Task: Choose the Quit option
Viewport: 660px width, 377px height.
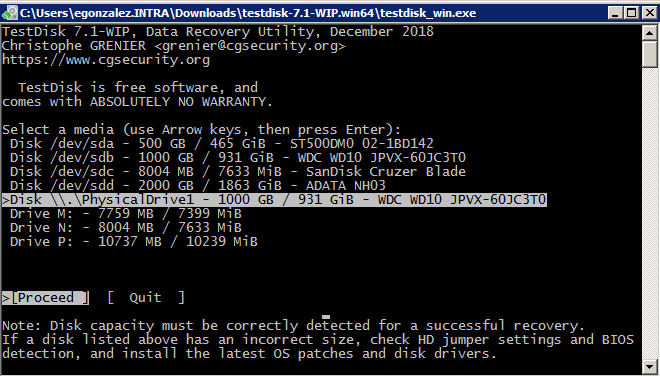Action: coord(146,298)
